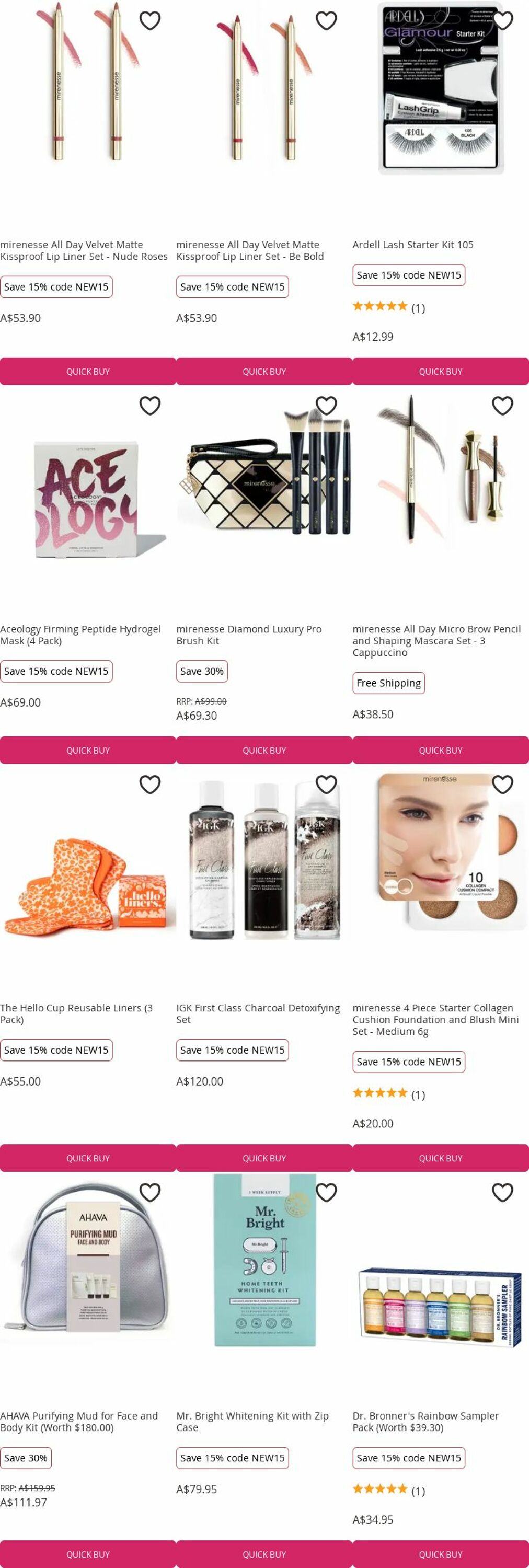
Task: Open mirenesse Diamond Luxury Pro Brush Kit link
Action: (249, 635)
